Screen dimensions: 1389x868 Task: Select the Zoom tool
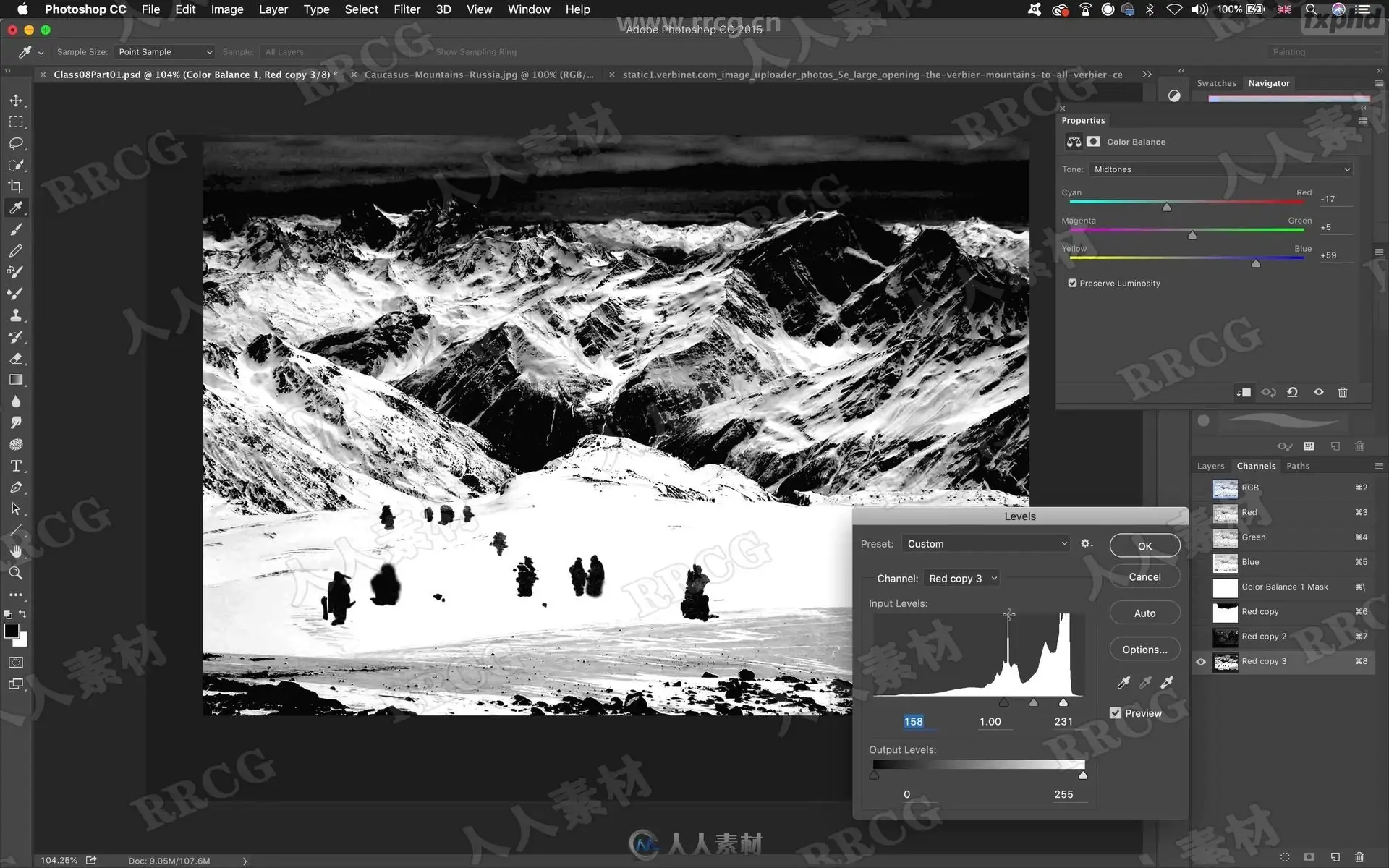pyautogui.click(x=16, y=573)
